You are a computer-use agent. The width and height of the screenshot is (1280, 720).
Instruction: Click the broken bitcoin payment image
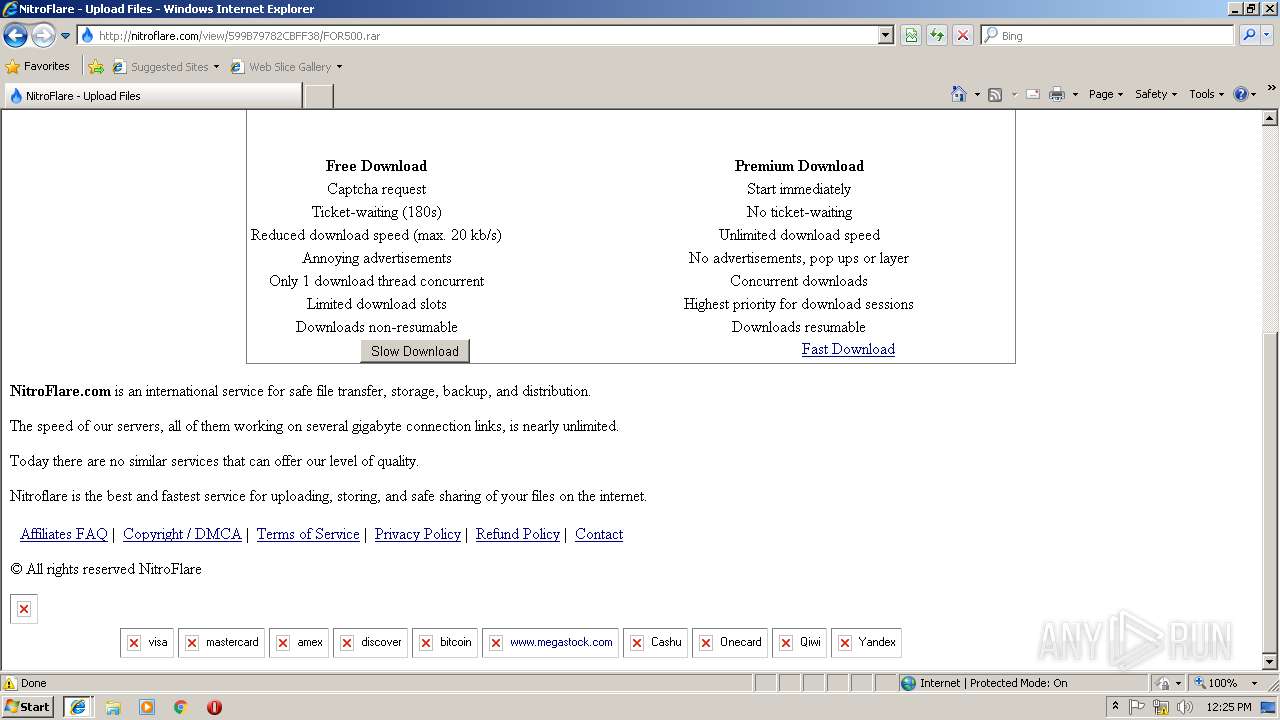pos(445,642)
